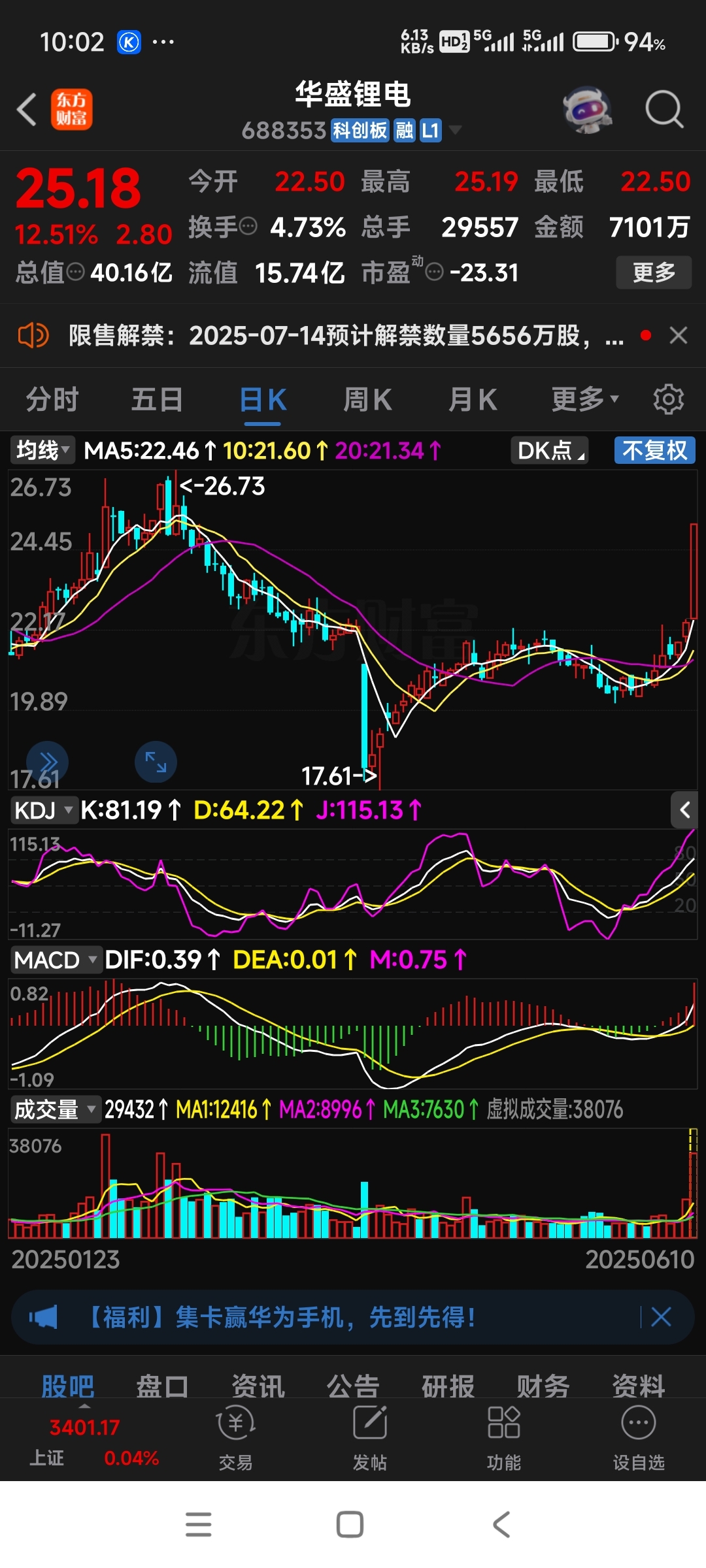
Task: Select the 财务 tab
Action: (543, 1386)
